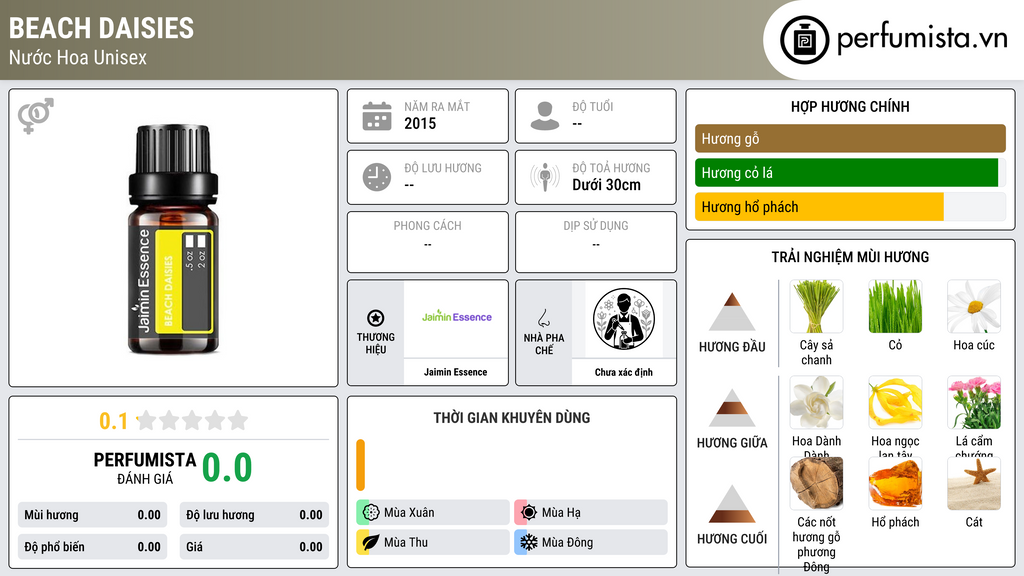
Task: Select the Cỏ grass note image
Action: point(895,306)
